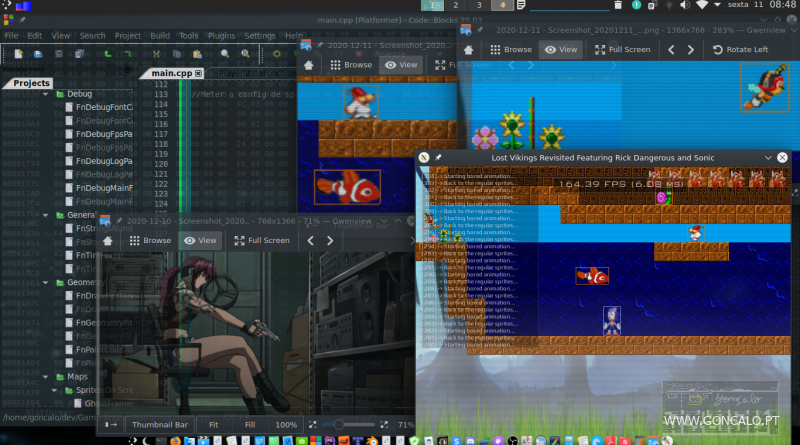Open the trash icon in top panel
This screenshot has height=445, width=800.
[618, 5]
